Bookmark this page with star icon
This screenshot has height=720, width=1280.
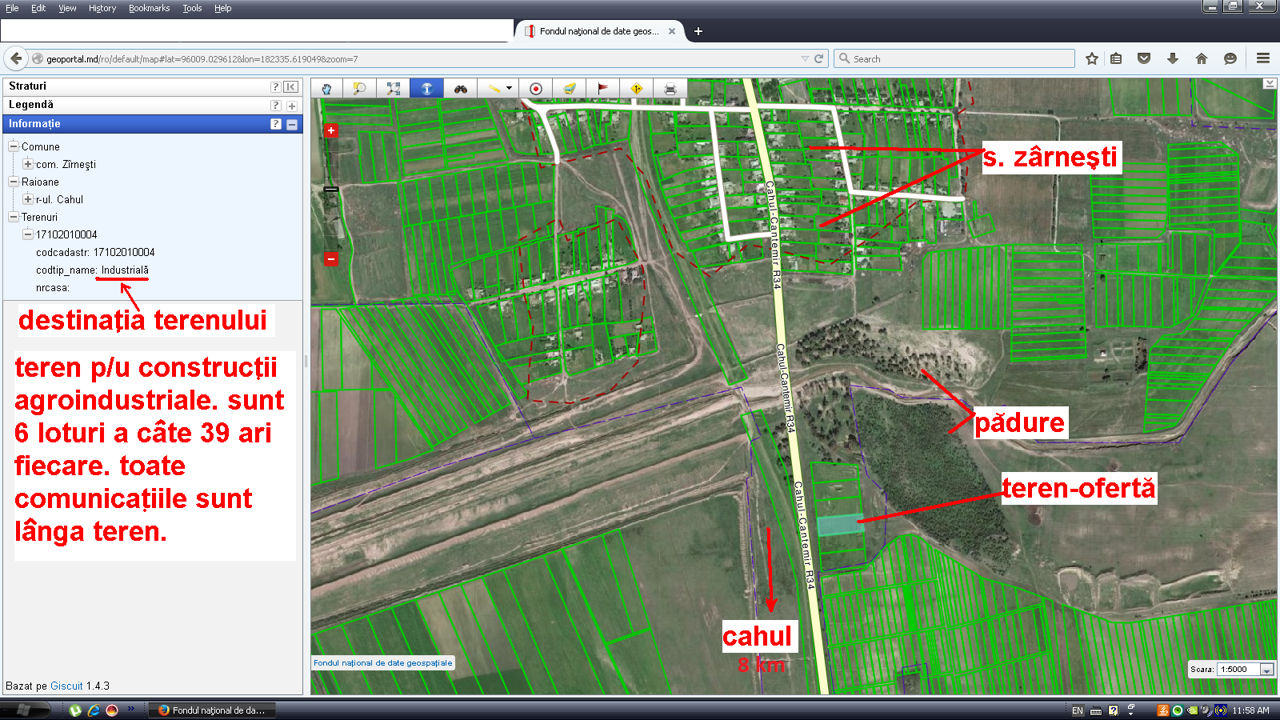(1092, 59)
